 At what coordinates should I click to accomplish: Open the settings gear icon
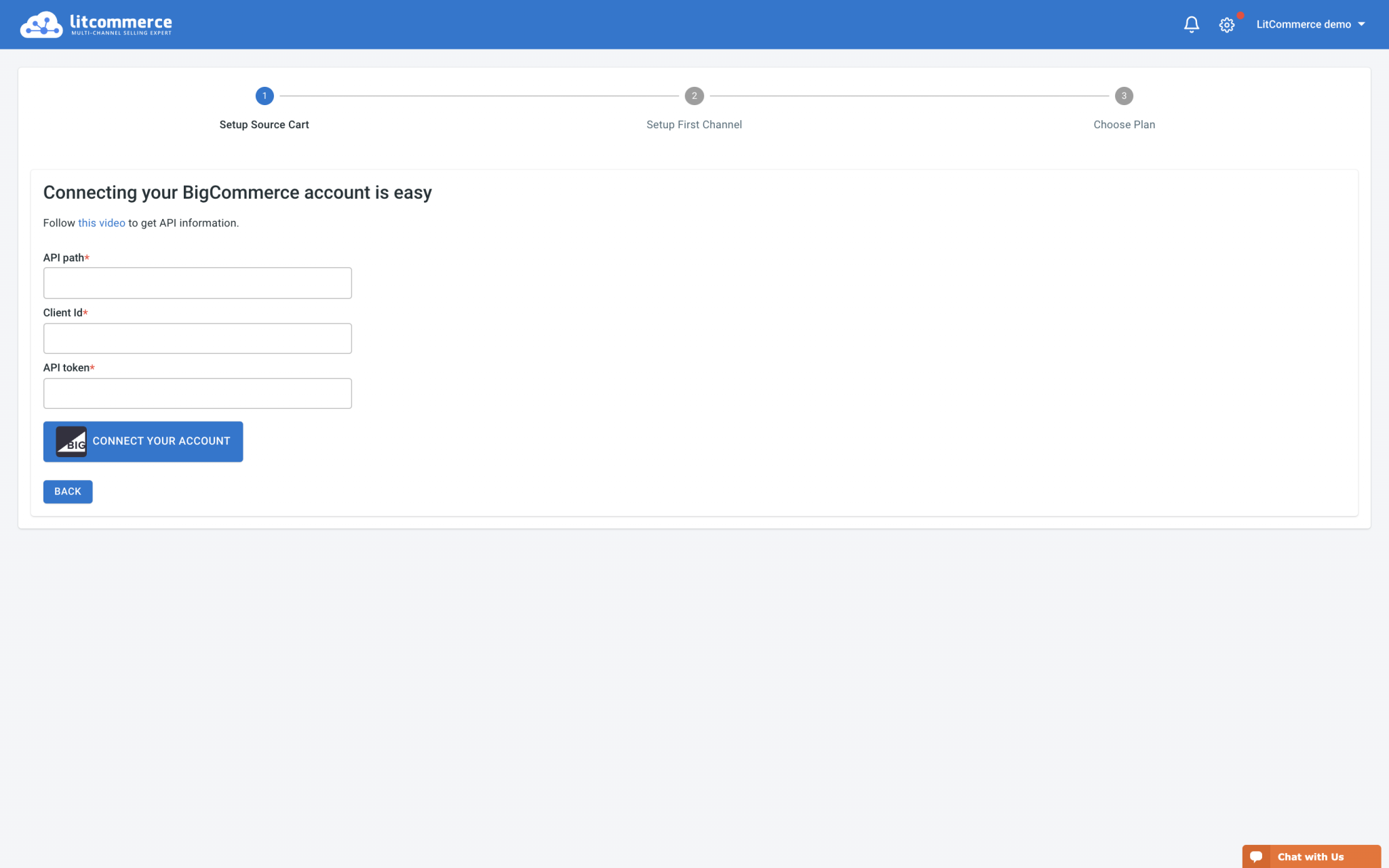click(x=1227, y=25)
